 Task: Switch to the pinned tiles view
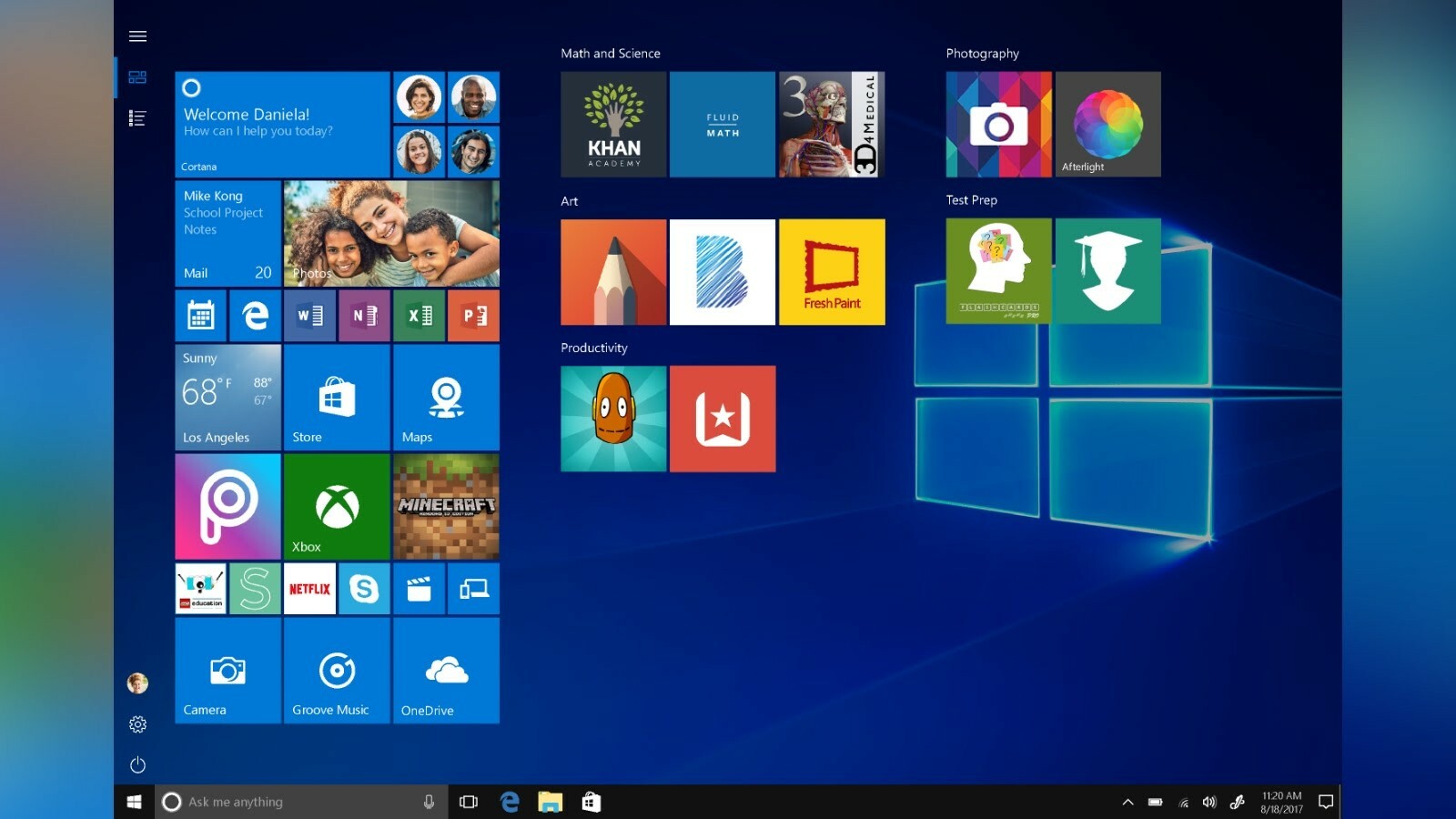click(x=137, y=77)
